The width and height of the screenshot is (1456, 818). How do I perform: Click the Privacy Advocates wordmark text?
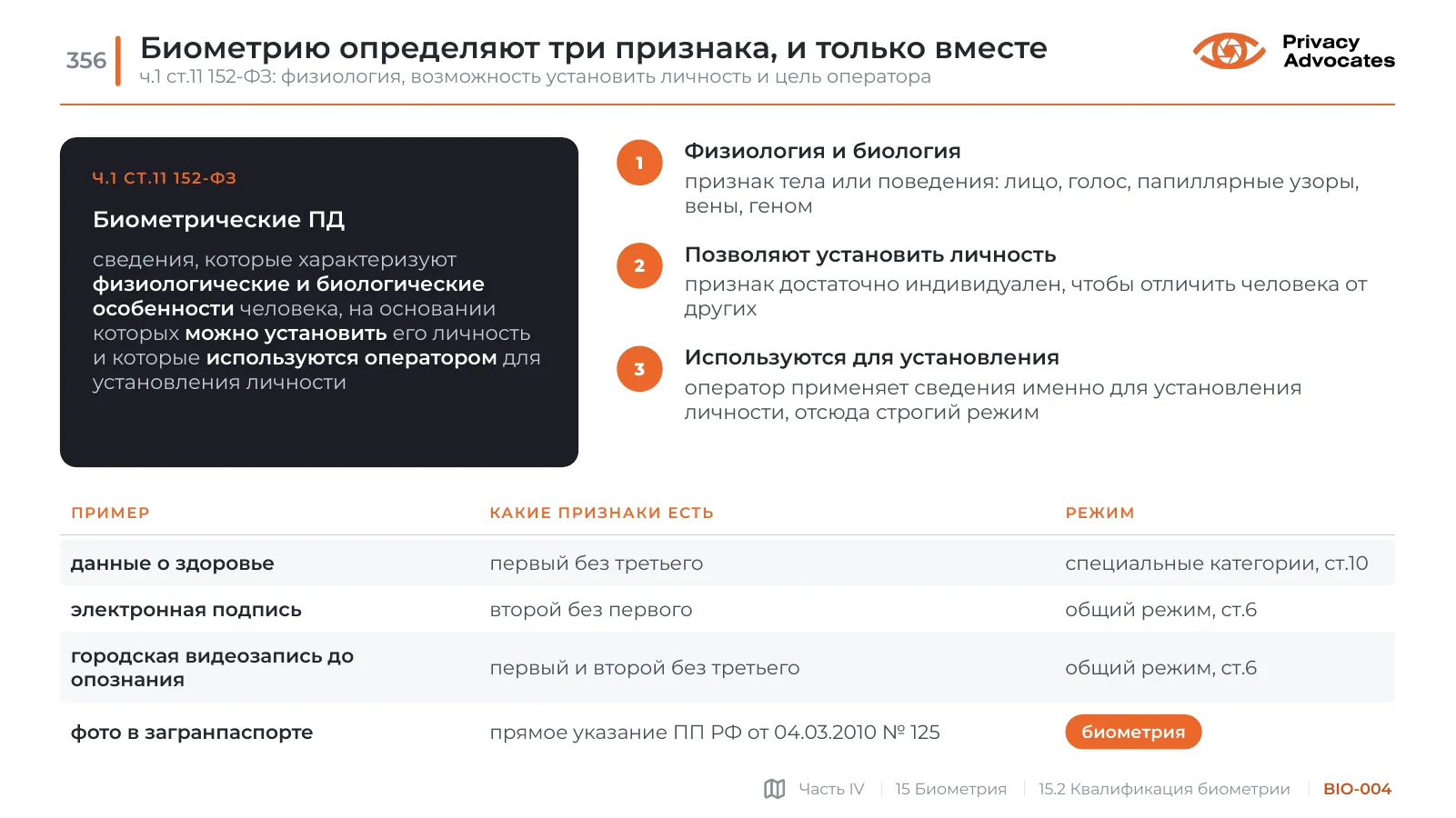pyautogui.click(x=1338, y=51)
